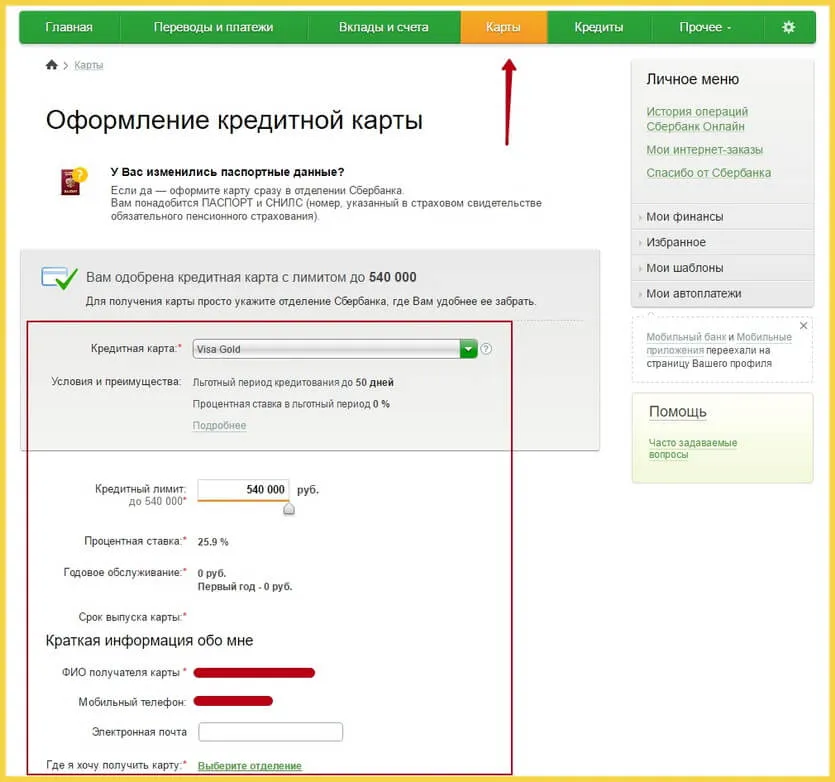
Task: Click the passport icon with question badge
Action: coord(73,181)
